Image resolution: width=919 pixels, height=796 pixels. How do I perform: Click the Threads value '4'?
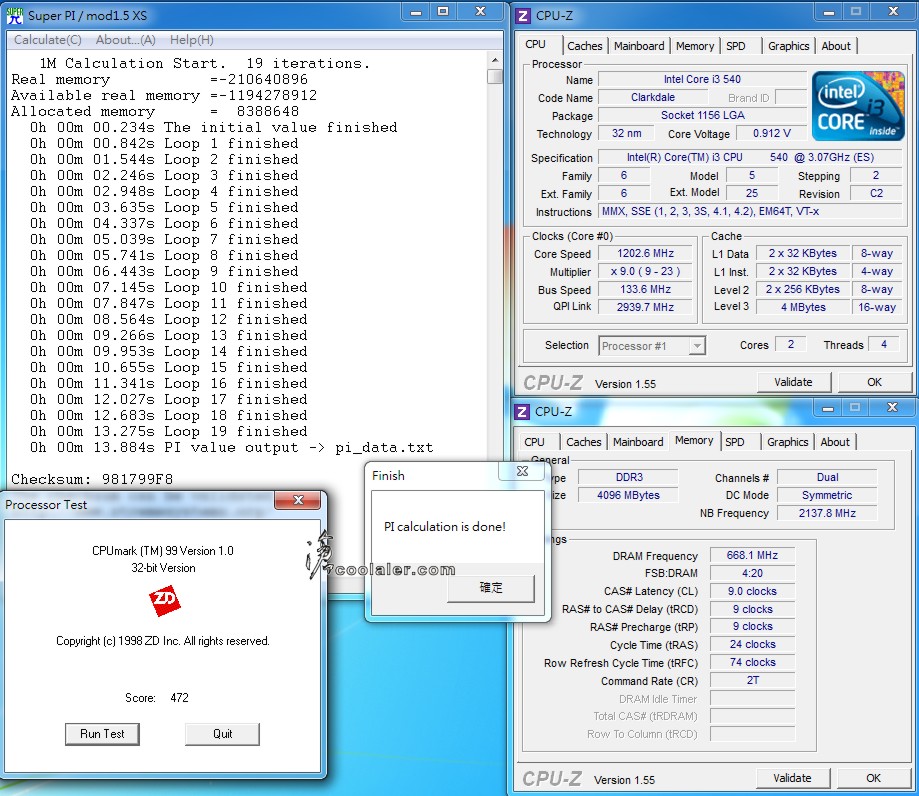(x=884, y=345)
